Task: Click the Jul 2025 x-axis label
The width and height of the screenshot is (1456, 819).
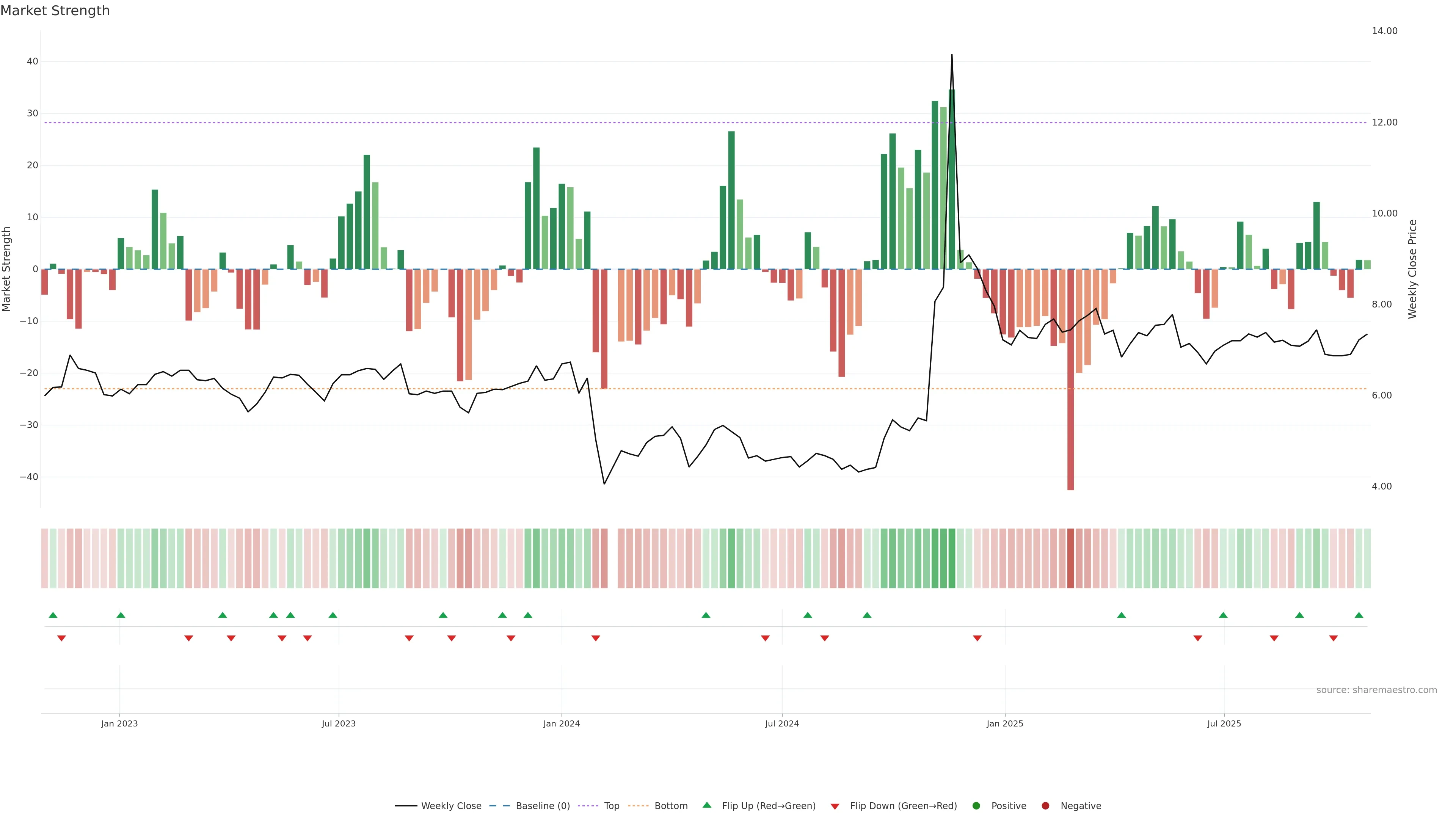Action: coord(1224,723)
